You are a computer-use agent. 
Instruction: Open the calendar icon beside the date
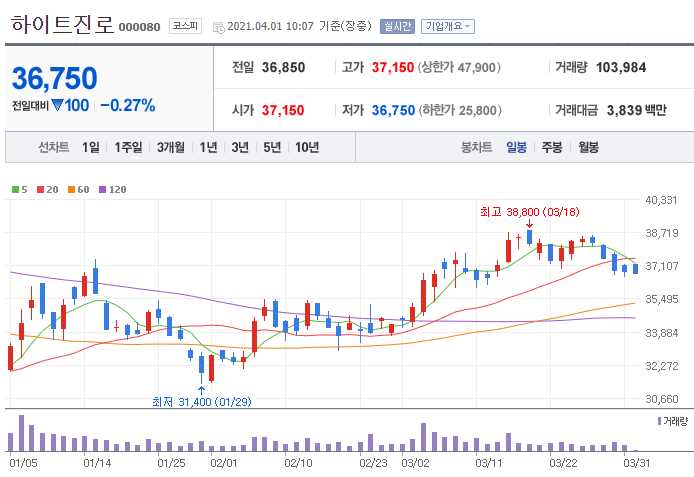pyautogui.click(x=219, y=27)
